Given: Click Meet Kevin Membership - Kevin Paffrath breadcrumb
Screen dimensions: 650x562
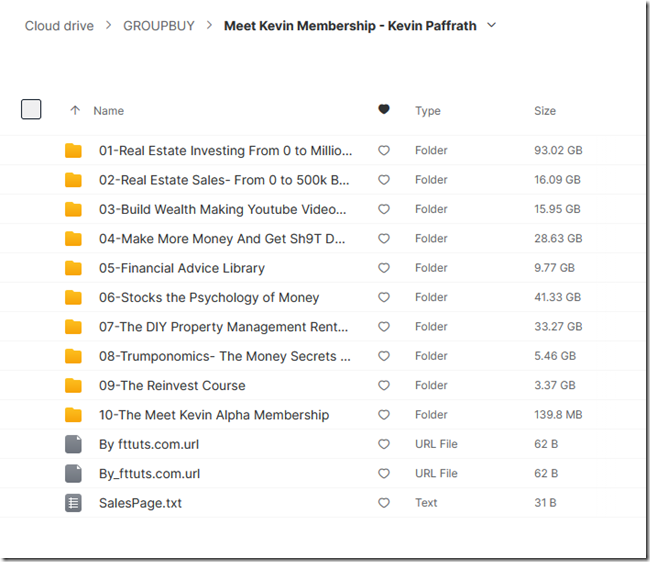Looking at the screenshot, I should pyautogui.click(x=350, y=26).
